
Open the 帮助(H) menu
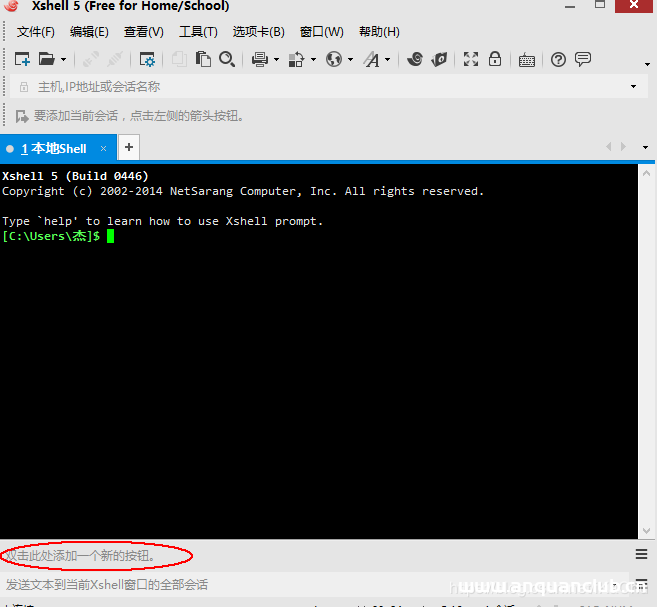click(379, 32)
